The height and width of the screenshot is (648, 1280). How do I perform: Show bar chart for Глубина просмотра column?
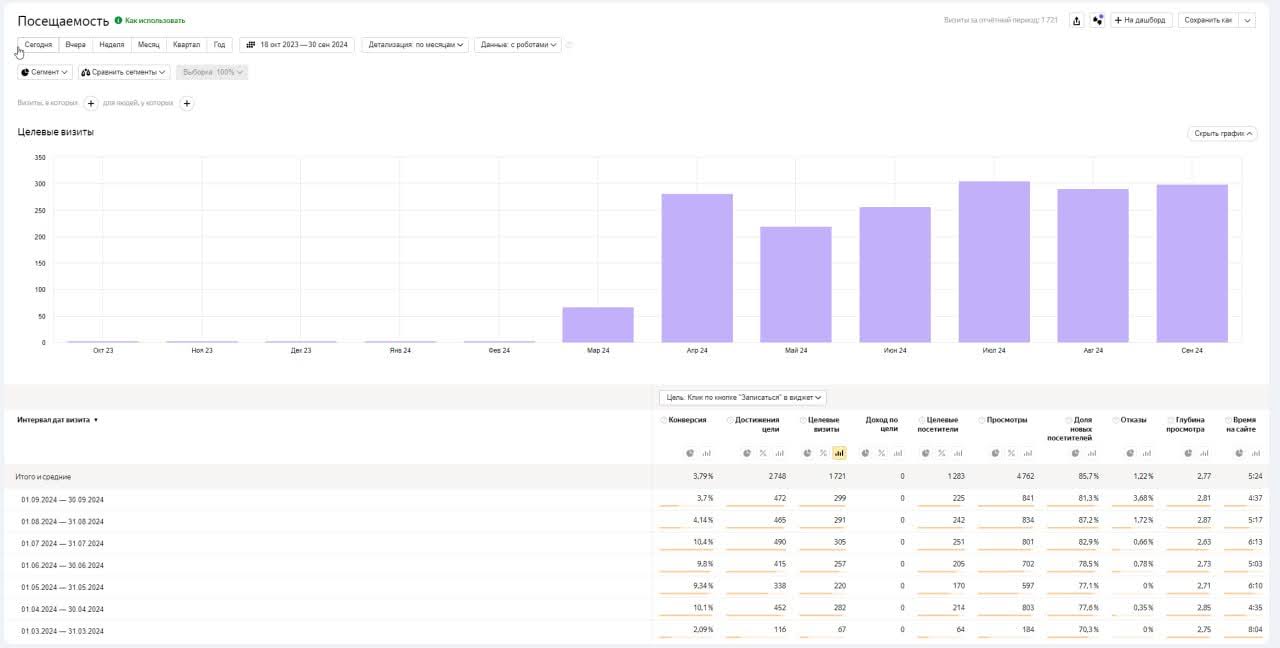point(1205,453)
